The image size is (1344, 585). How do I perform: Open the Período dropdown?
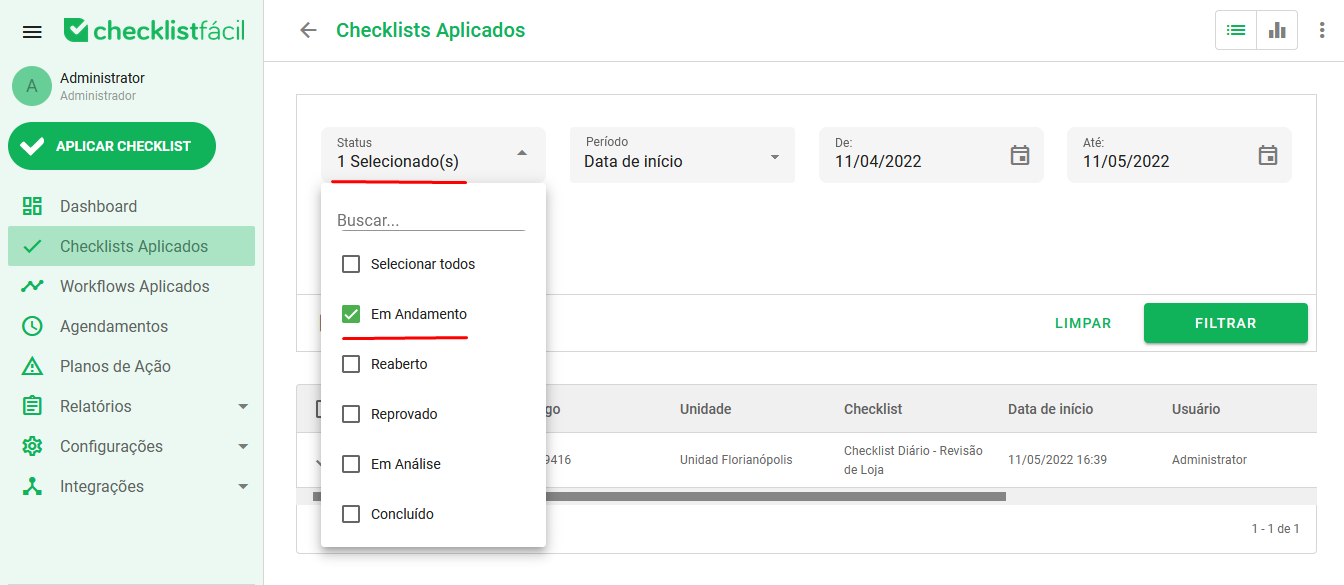(682, 155)
